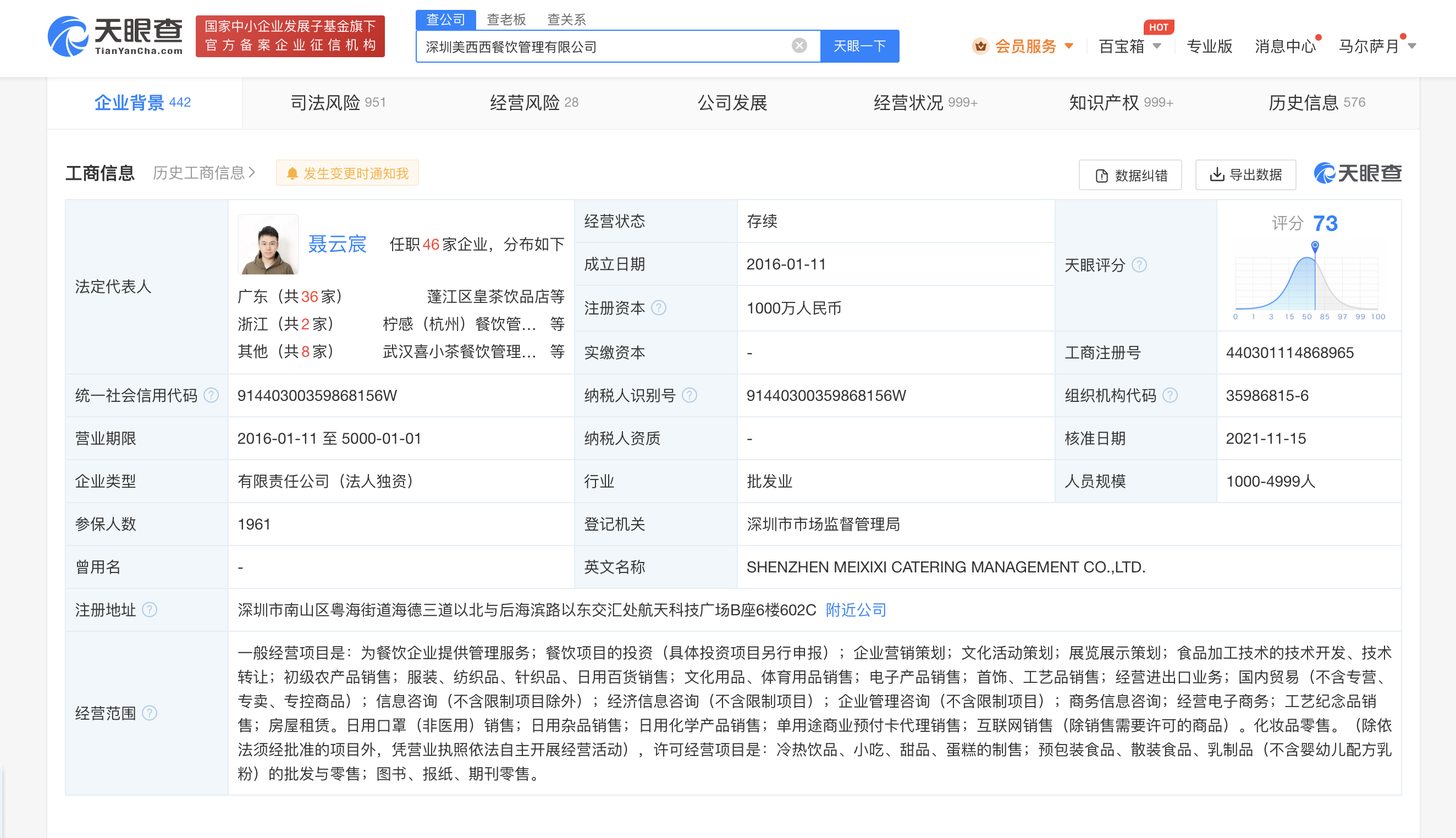The height and width of the screenshot is (838, 1456).
Task: Click the 柠感（杭州）餐饮管... entry
Action: [460, 324]
